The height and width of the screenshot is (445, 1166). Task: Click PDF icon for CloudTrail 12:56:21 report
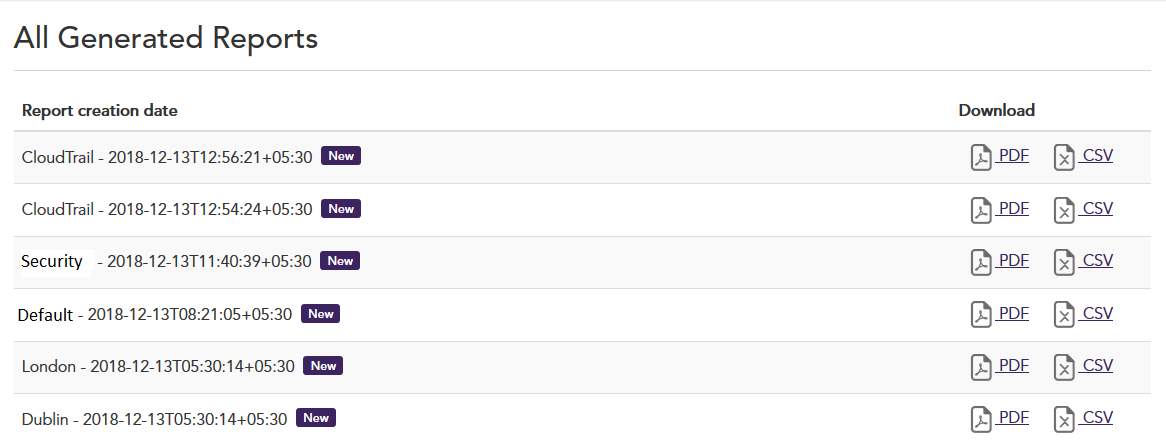tap(981, 158)
